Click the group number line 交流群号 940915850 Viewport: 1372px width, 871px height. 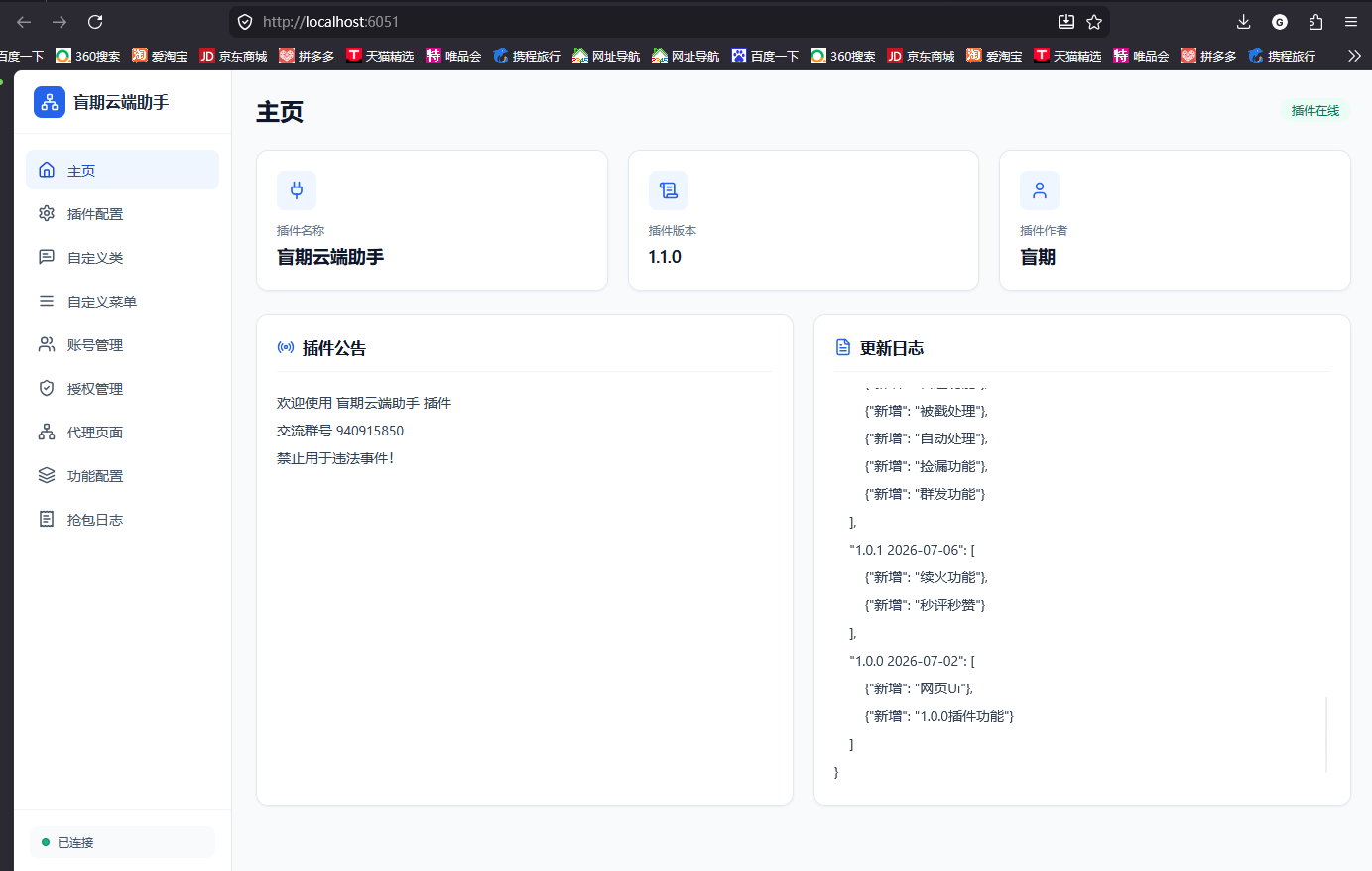[x=340, y=431]
